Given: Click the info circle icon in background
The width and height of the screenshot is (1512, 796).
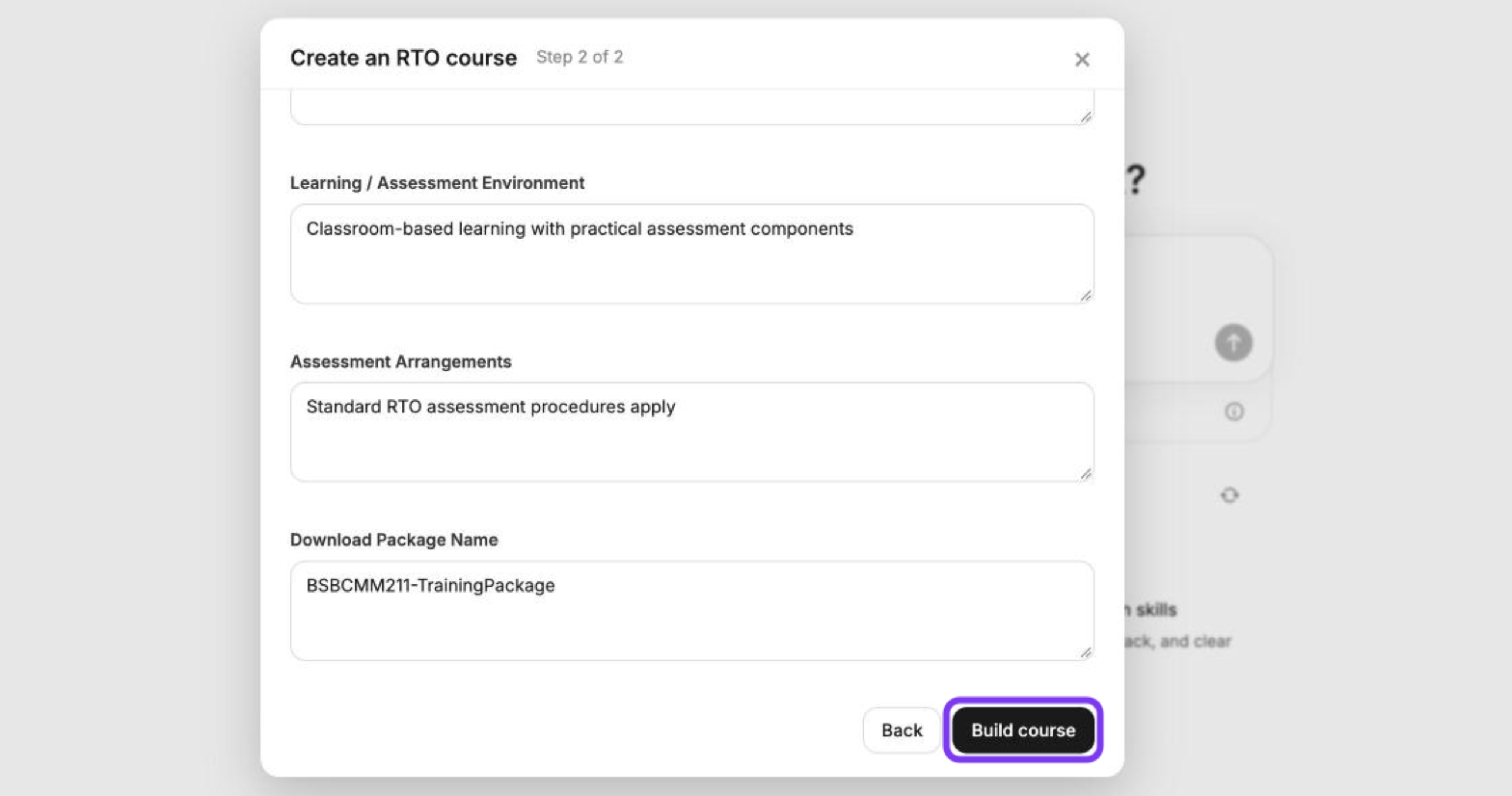Looking at the screenshot, I should [1234, 411].
